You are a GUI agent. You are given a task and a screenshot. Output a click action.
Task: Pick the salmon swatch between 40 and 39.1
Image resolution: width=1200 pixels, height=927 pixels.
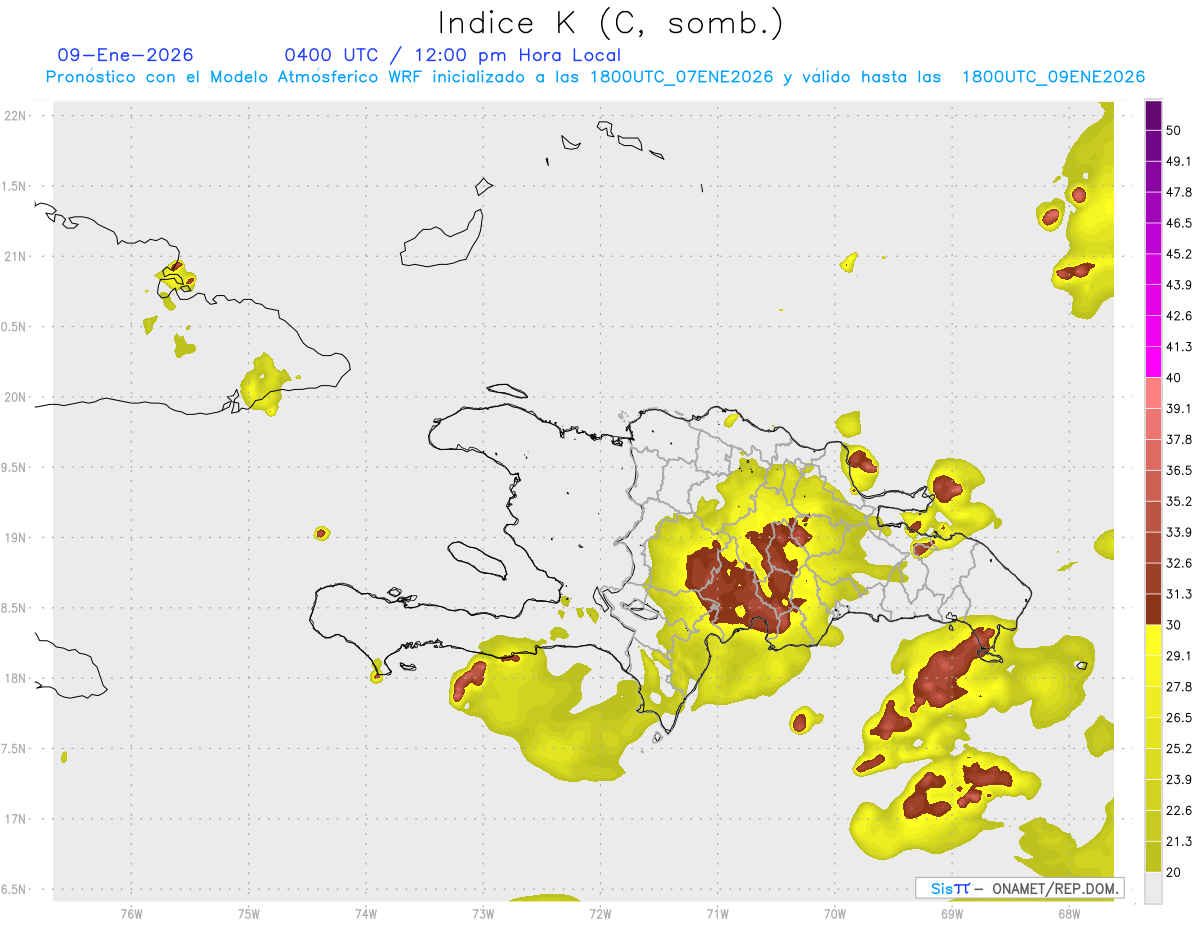pyautogui.click(x=1153, y=393)
